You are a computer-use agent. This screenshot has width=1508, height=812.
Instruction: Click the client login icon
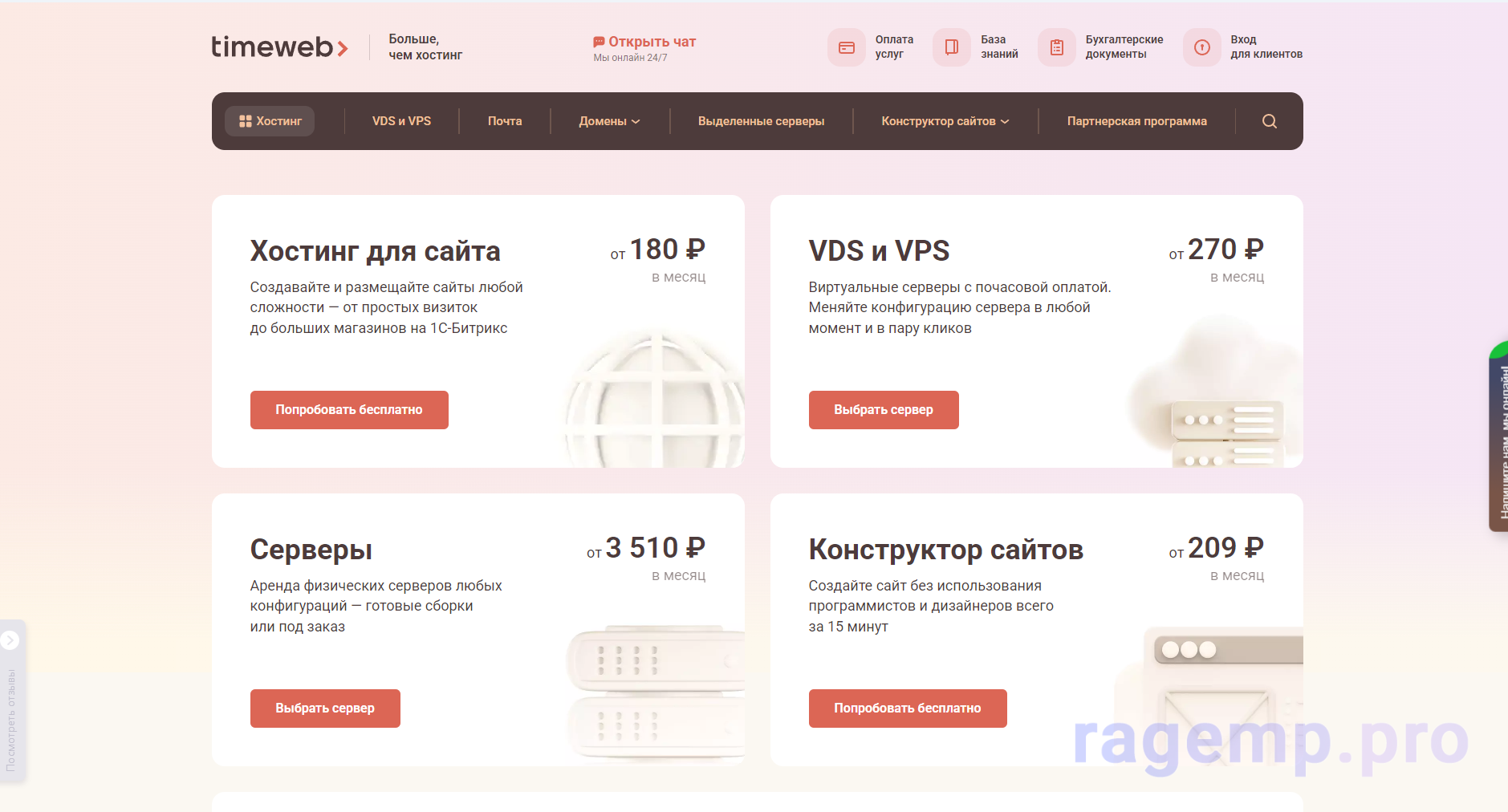pyautogui.click(x=1201, y=47)
